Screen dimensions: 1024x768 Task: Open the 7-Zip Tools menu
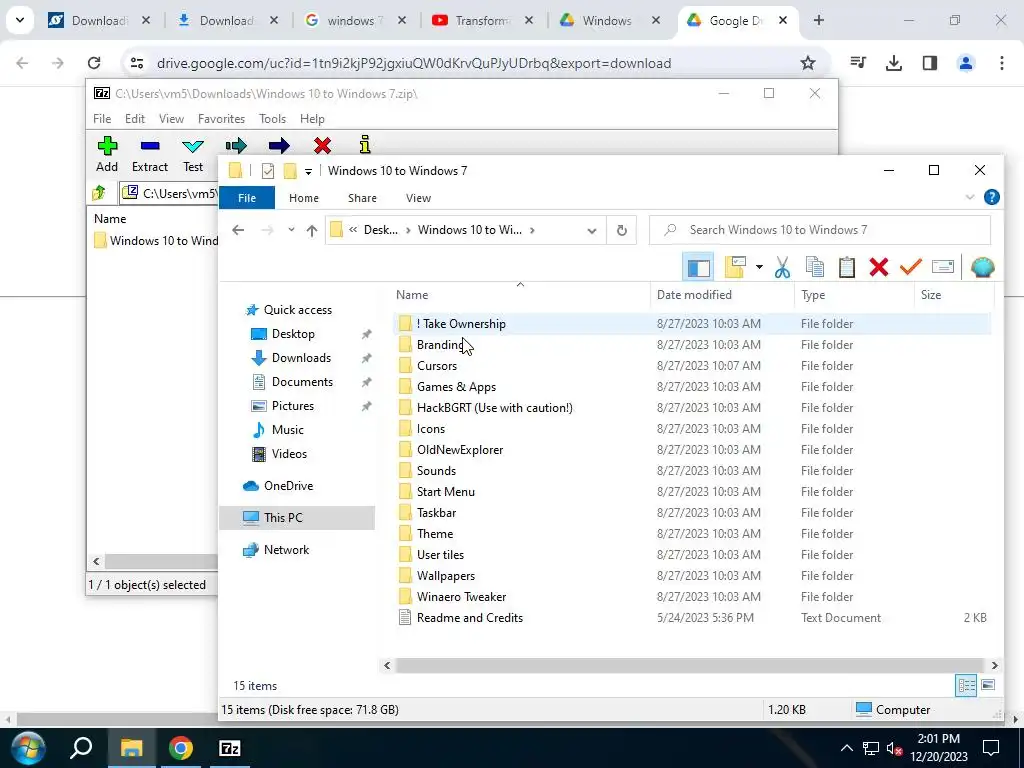click(272, 119)
